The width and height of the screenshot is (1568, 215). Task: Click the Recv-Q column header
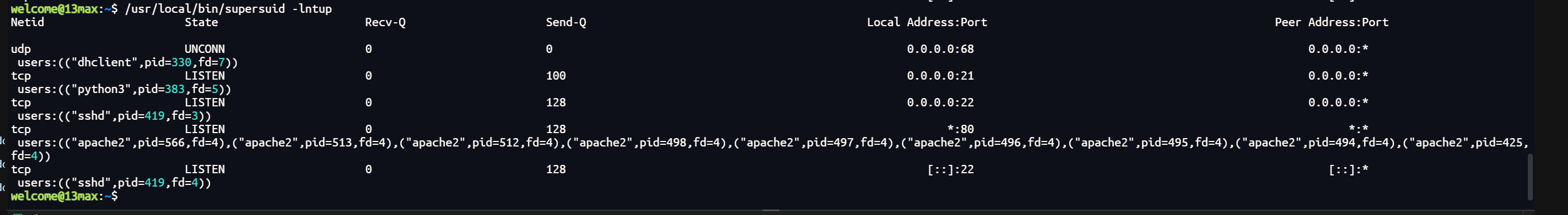click(385, 22)
